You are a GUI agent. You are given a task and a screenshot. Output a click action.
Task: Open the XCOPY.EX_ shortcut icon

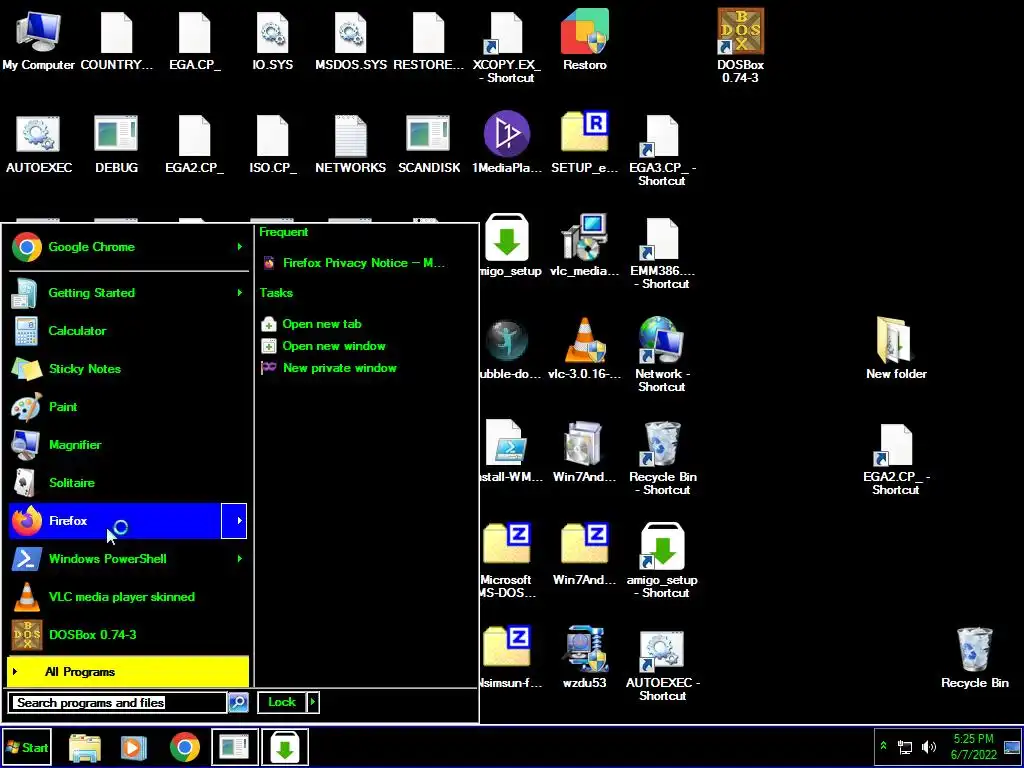coord(507,47)
